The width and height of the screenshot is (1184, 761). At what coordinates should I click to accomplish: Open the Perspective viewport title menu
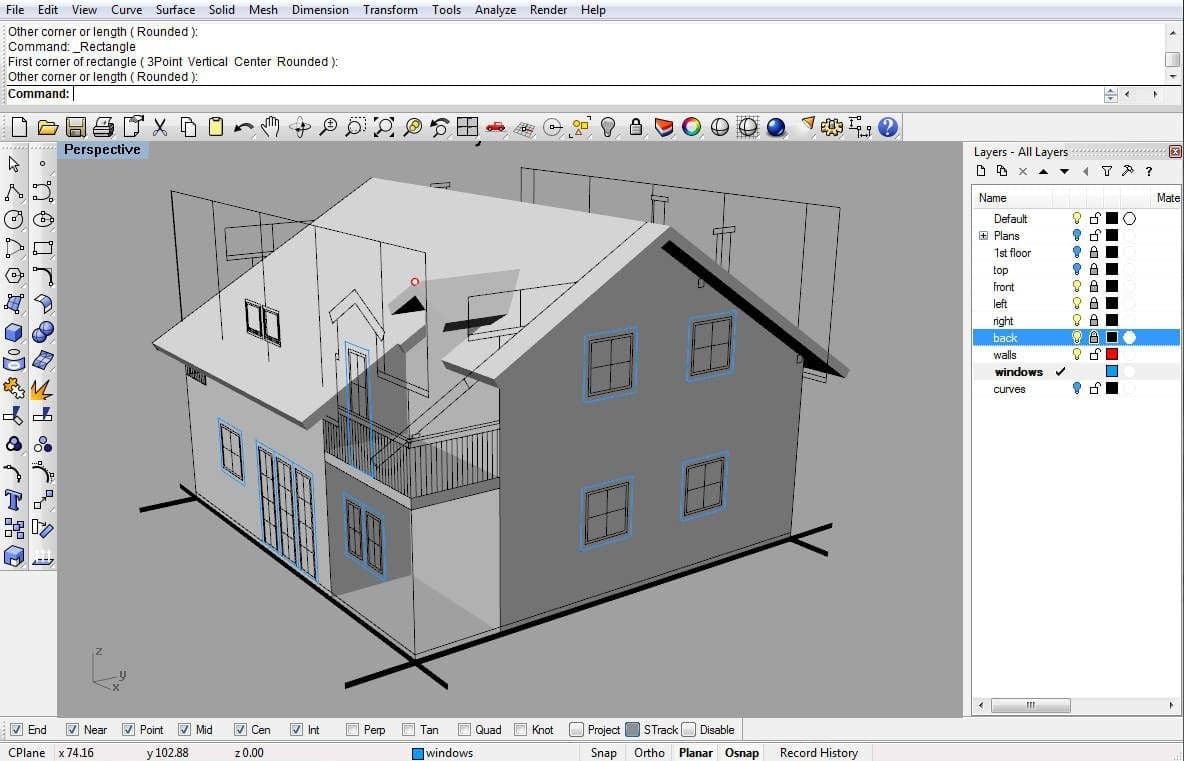pyautogui.click(x=102, y=149)
